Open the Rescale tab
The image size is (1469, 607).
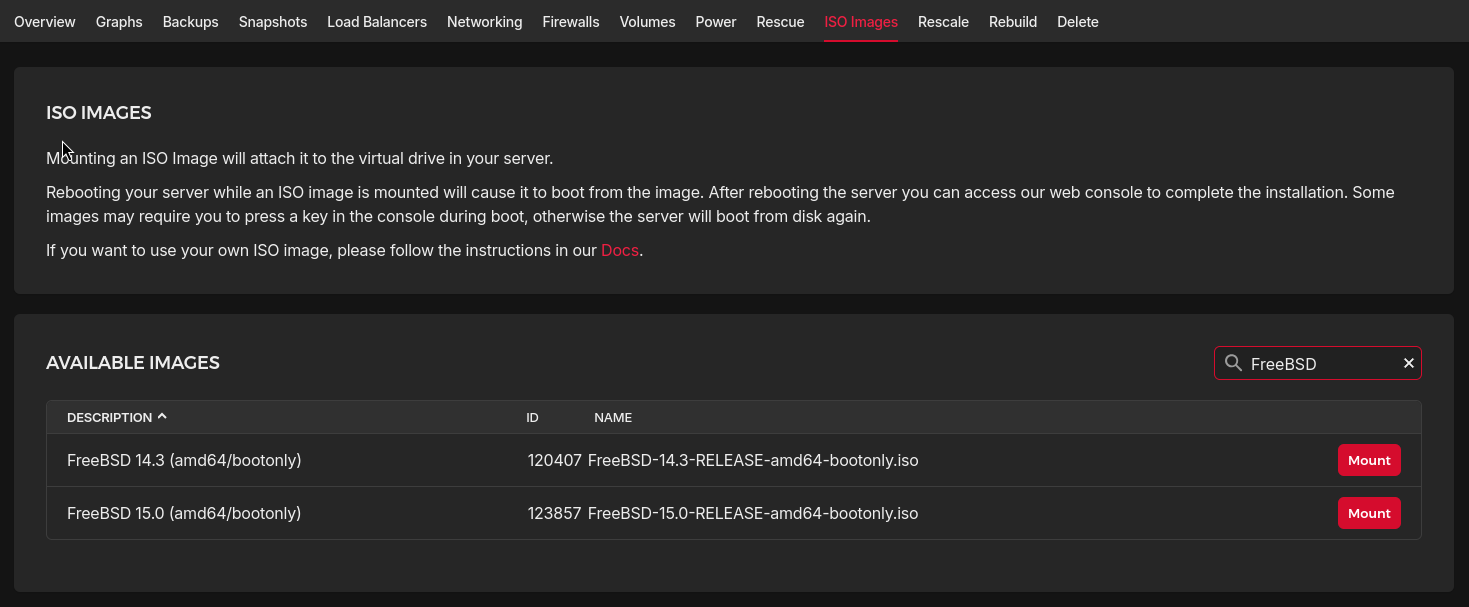[944, 21]
